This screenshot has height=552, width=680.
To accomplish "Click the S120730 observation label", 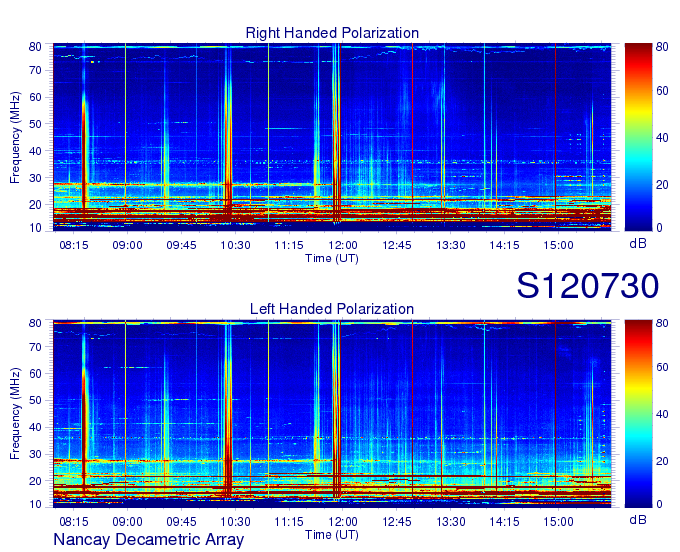I will coord(588,286).
